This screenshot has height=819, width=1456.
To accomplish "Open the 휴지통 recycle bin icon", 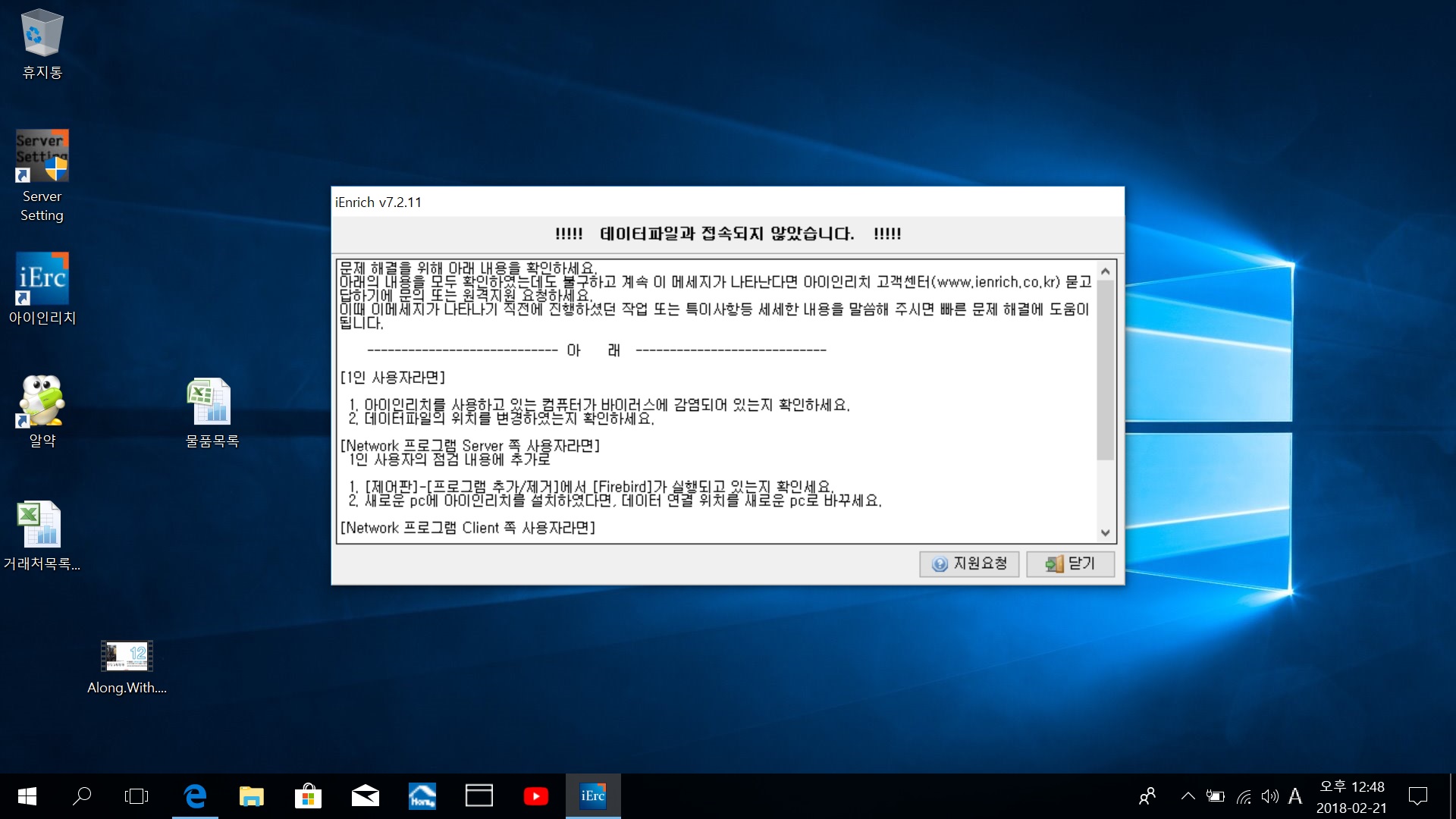I will tap(42, 34).
